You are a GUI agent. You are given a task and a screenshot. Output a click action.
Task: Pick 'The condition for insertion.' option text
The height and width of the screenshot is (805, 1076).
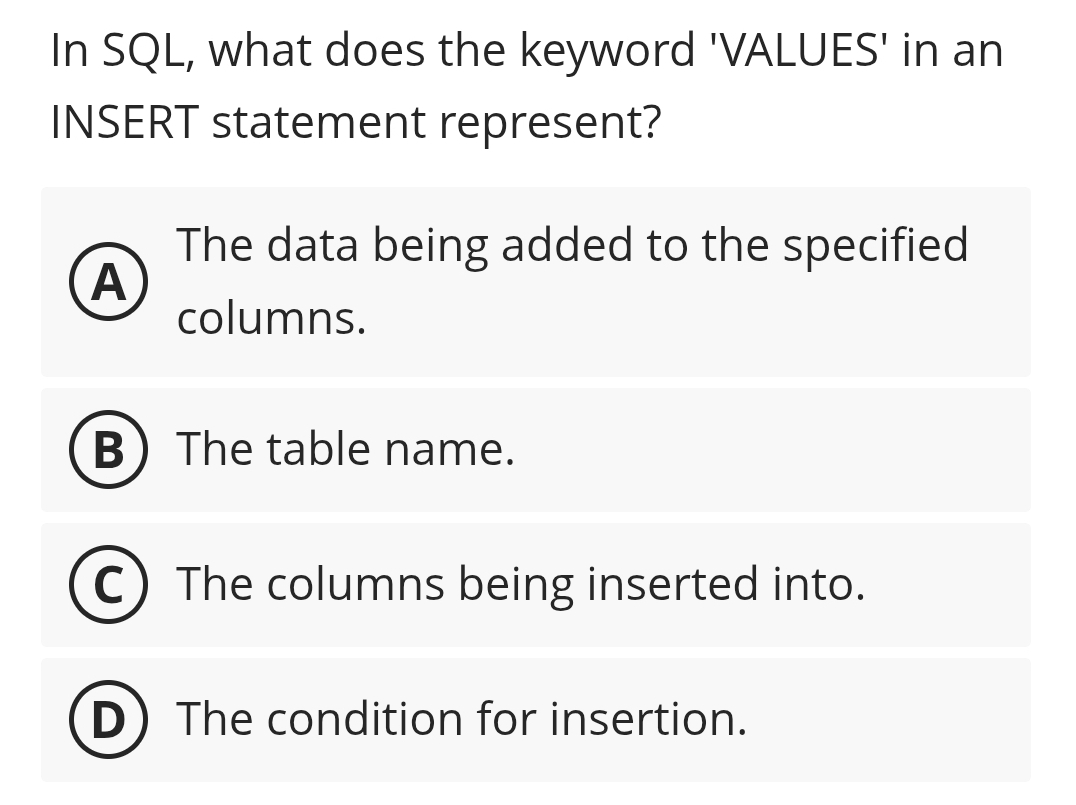pos(461,720)
